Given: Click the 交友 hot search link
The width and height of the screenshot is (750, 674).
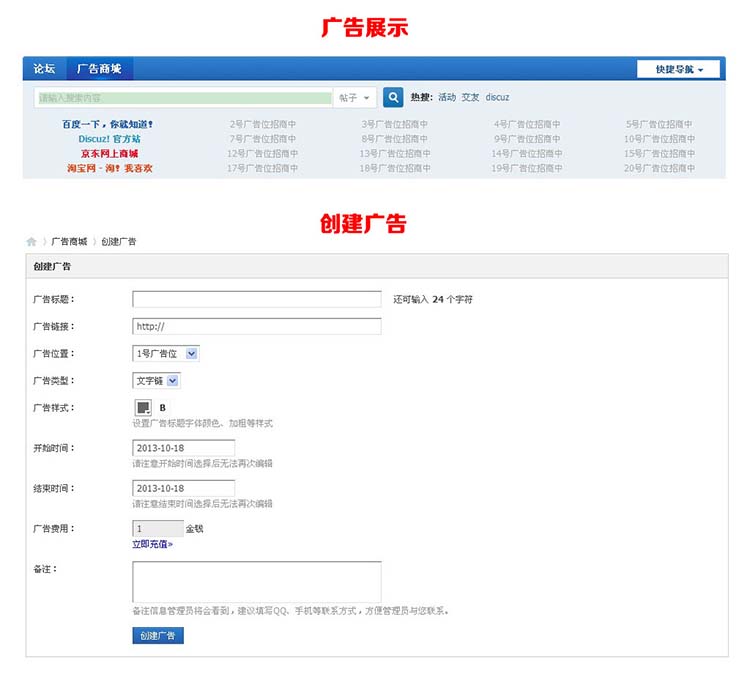Looking at the screenshot, I should (x=470, y=98).
